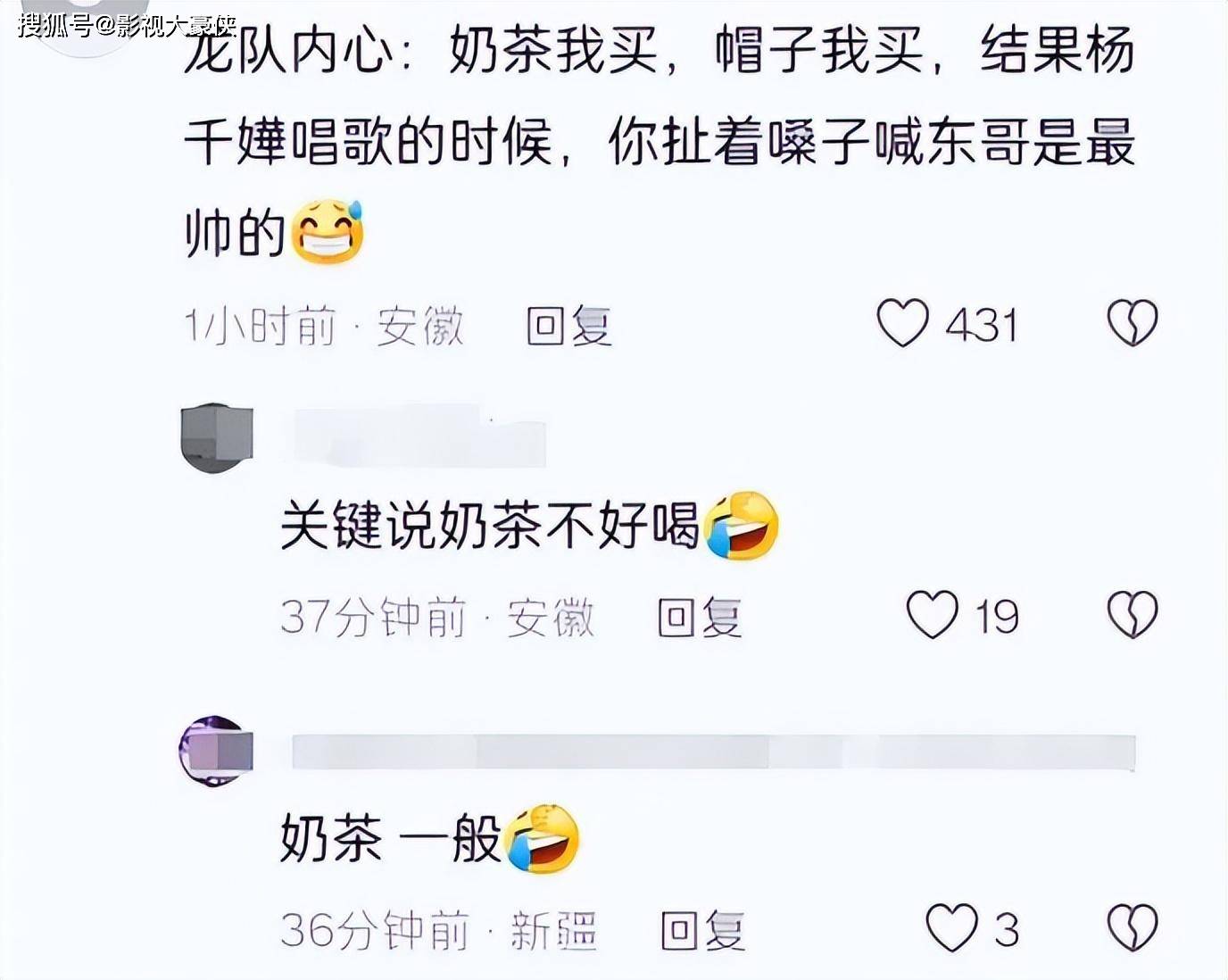Screen dimensions: 1228x980
Task: Click the 19 like count
Action: [x=996, y=617]
